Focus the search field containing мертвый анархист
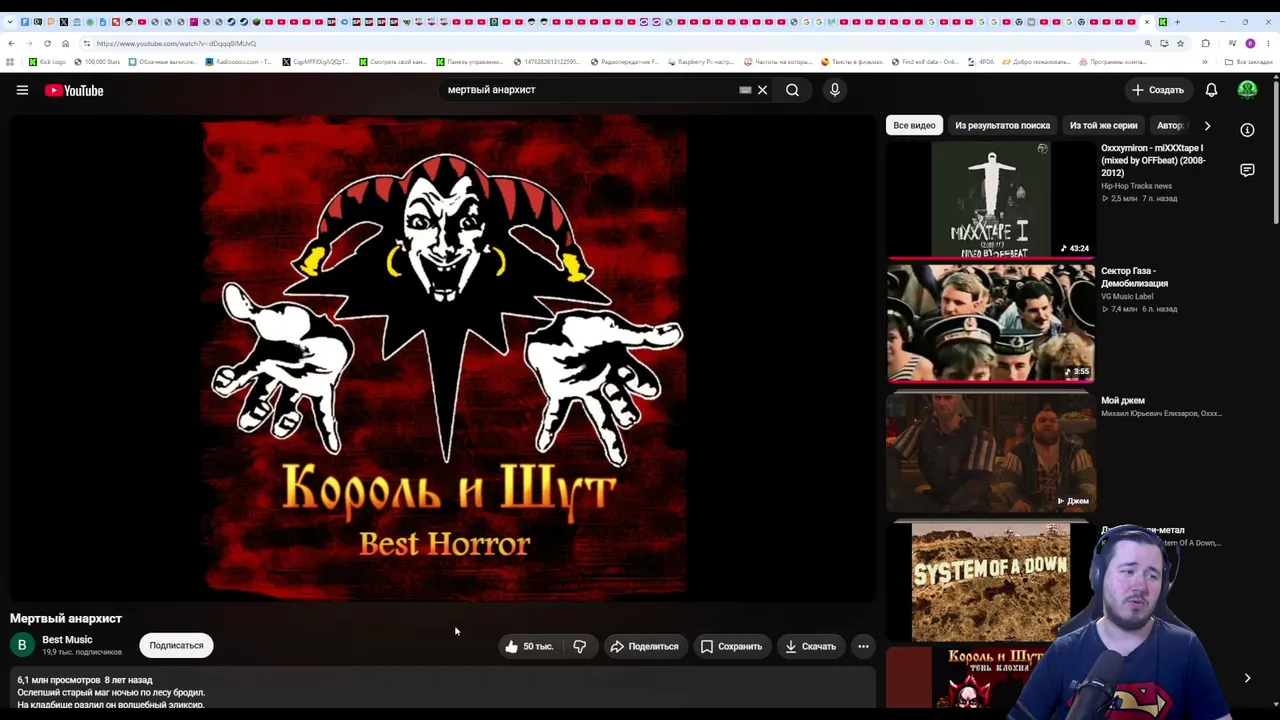The width and height of the screenshot is (1280, 720). click(590, 90)
